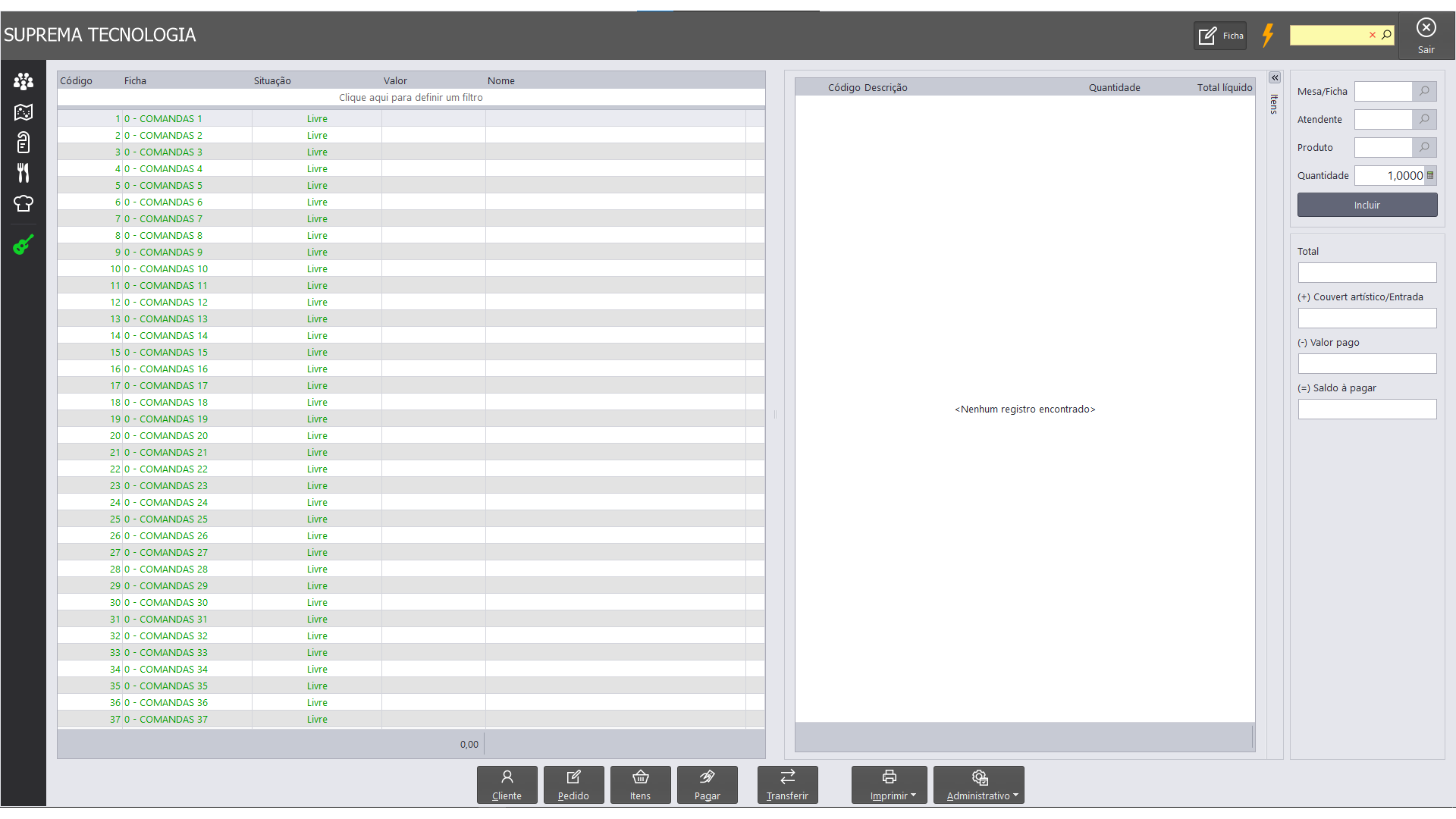Click the Valor pago field
Image resolution: width=1456 pixels, height=819 pixels.
click(1367, 364)
